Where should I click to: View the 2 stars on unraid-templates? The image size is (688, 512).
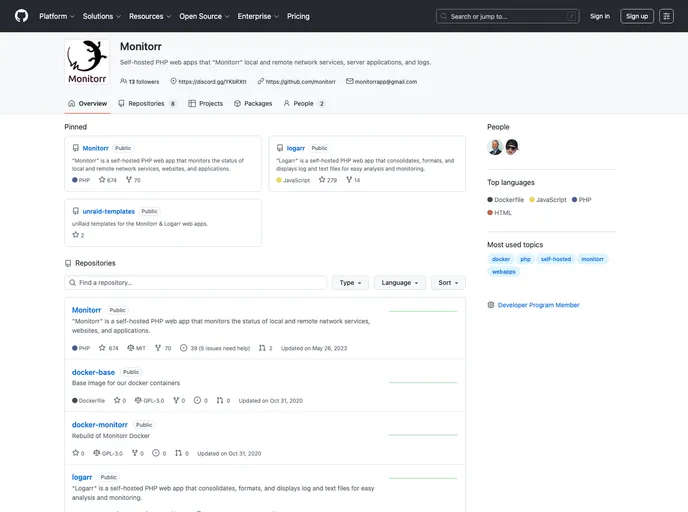pos(78,235)
